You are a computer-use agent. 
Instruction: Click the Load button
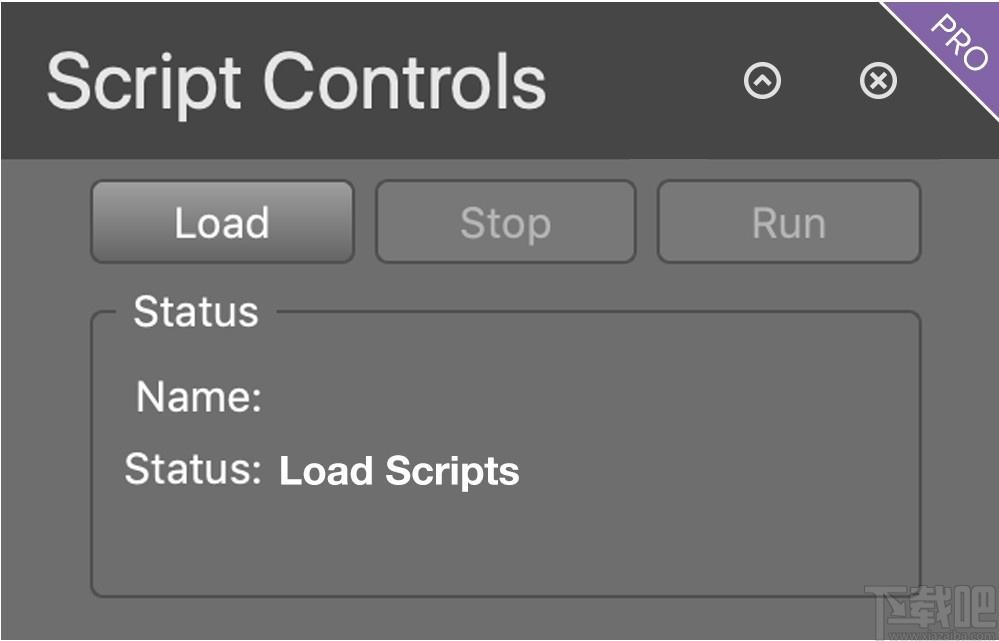222,222
